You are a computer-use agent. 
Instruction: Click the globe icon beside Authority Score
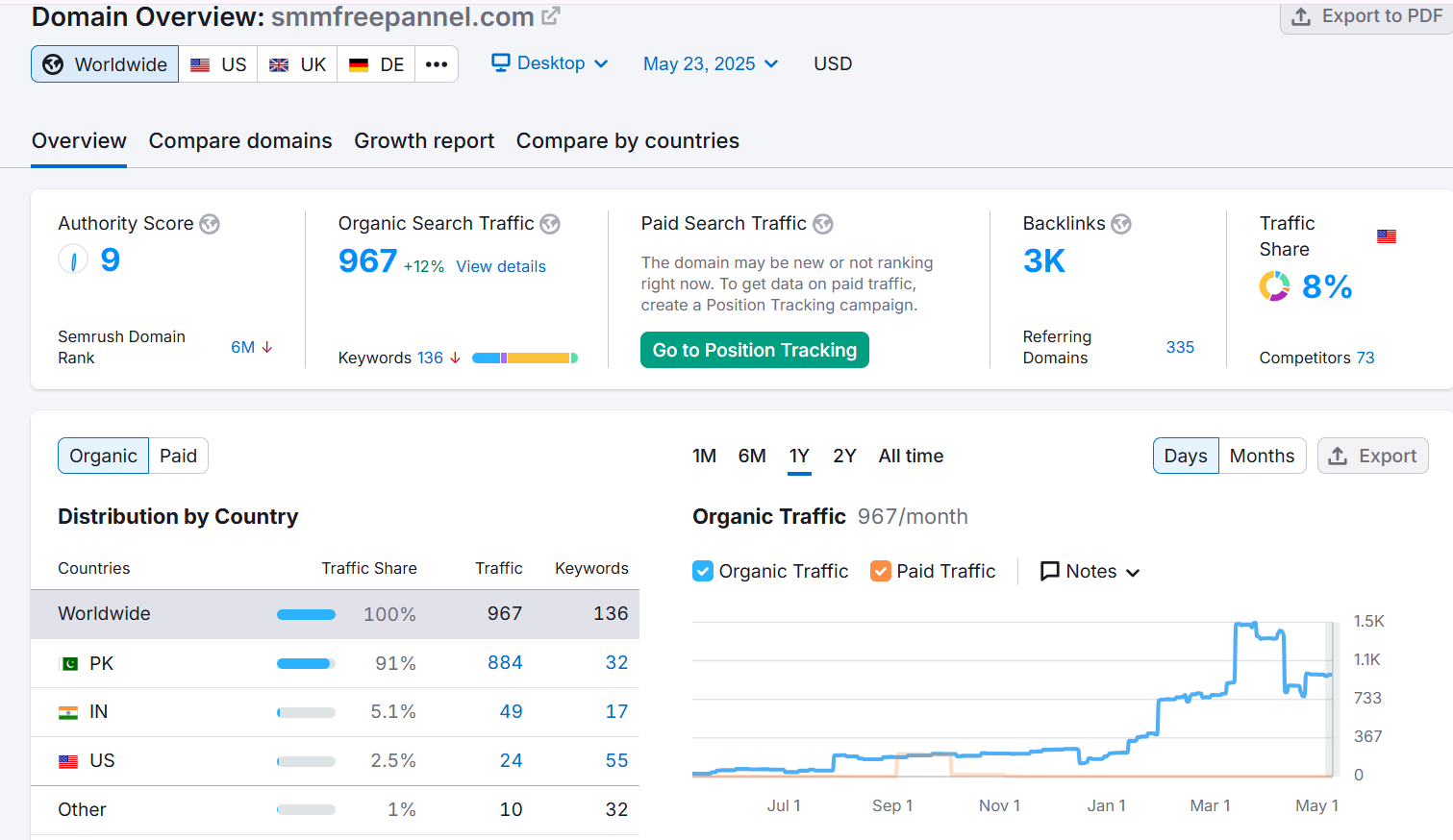point(210,224)
